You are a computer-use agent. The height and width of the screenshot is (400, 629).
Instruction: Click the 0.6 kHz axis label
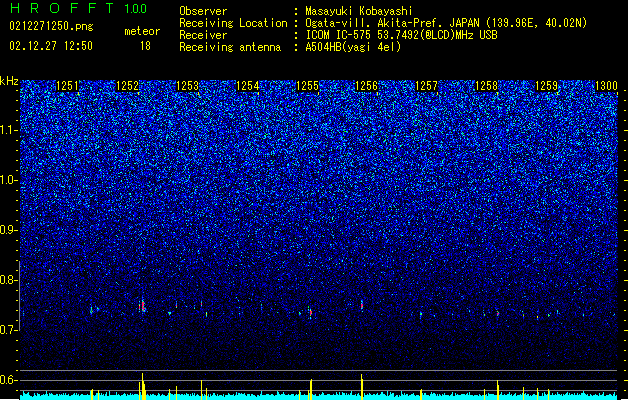[9, 380]
